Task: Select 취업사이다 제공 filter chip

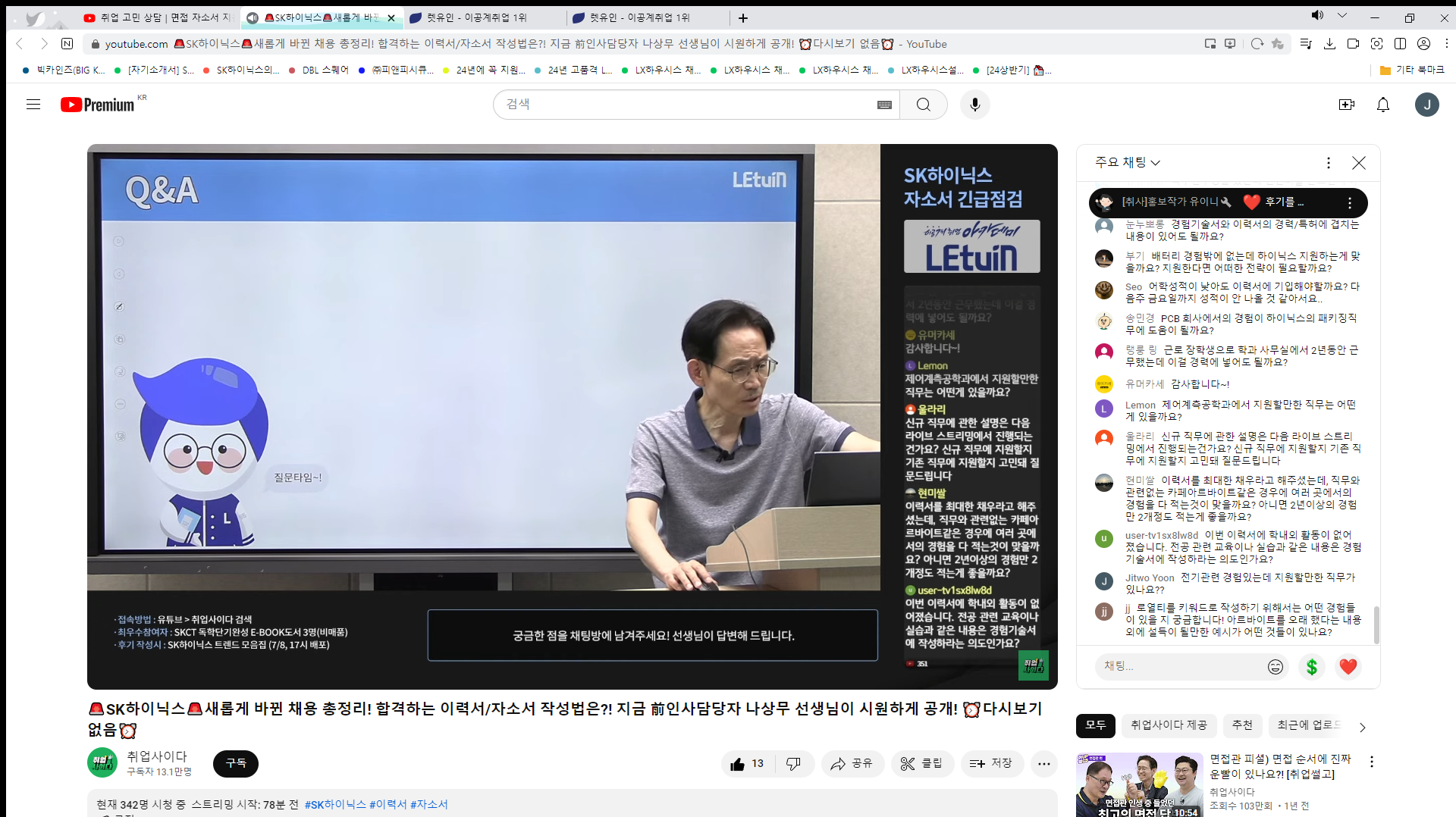Action: click(1169, 725)
